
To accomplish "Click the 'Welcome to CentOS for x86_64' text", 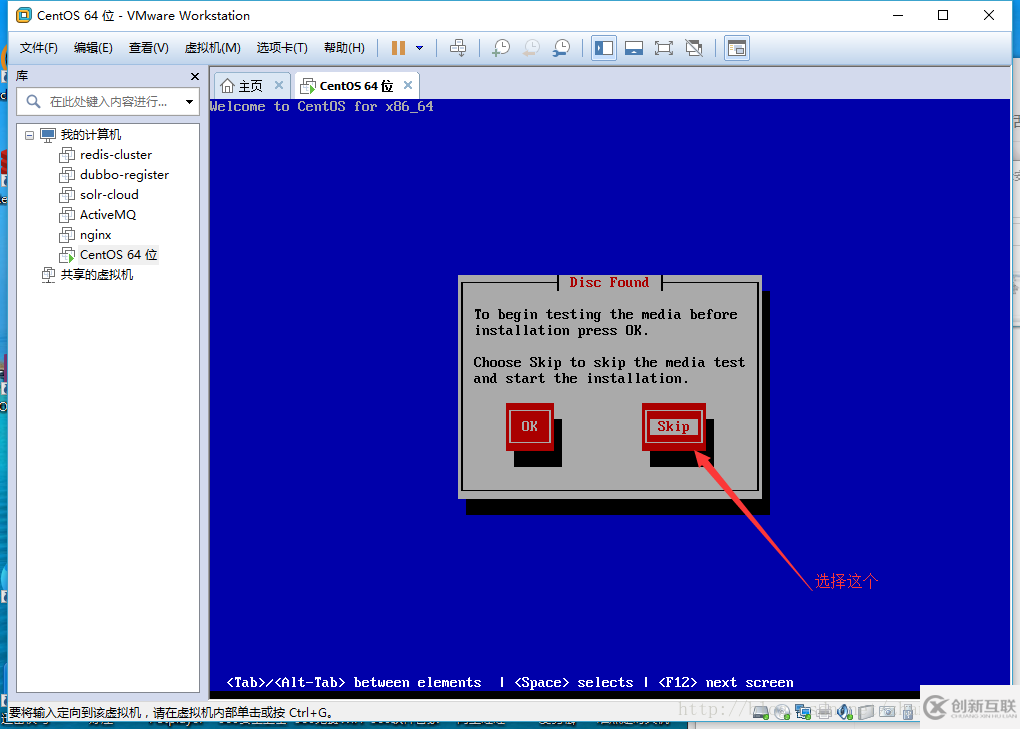I will coord(322,107).
